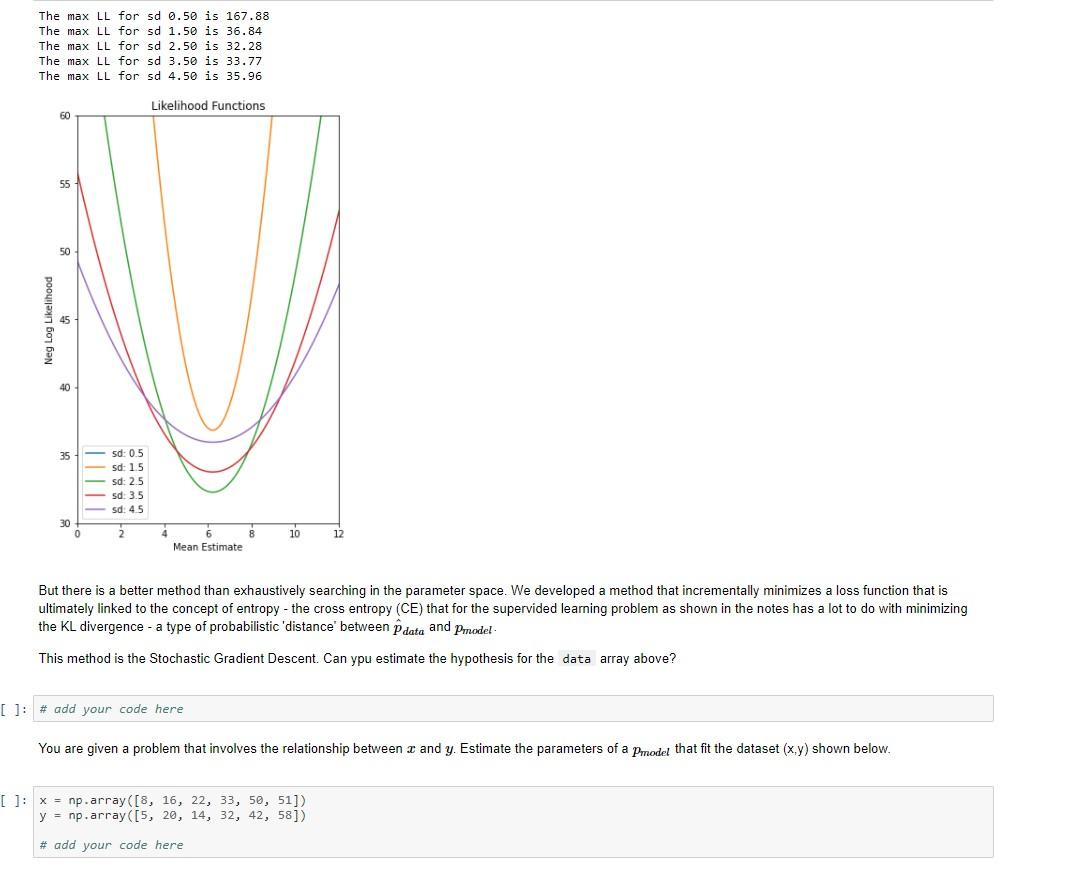Viewport: 1082px width, 872px height.
Task: Select the max LL output for sd 4.50
Action: click(x=155, y=76)
